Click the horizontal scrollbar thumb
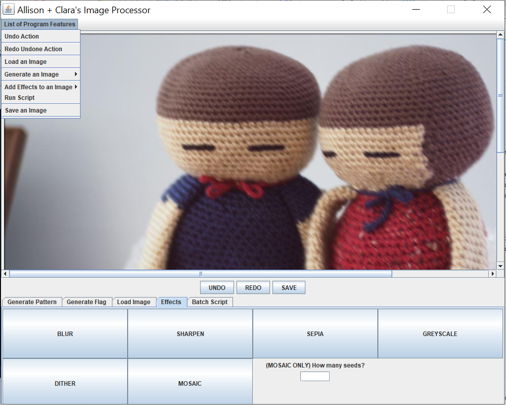This screenshot has width=506, height=405. pyautogui.click(x=200, y=274)
